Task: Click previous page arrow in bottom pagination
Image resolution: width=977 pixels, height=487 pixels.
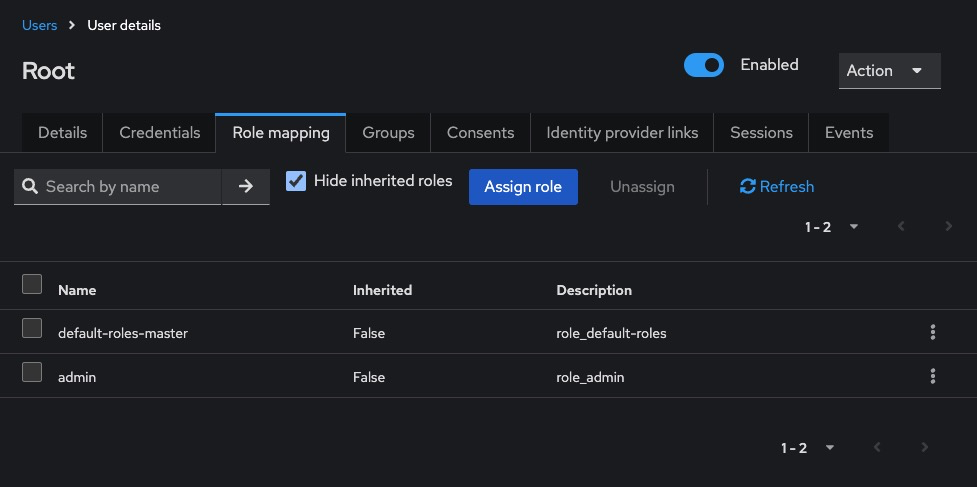Action: [x=877, y=448]
